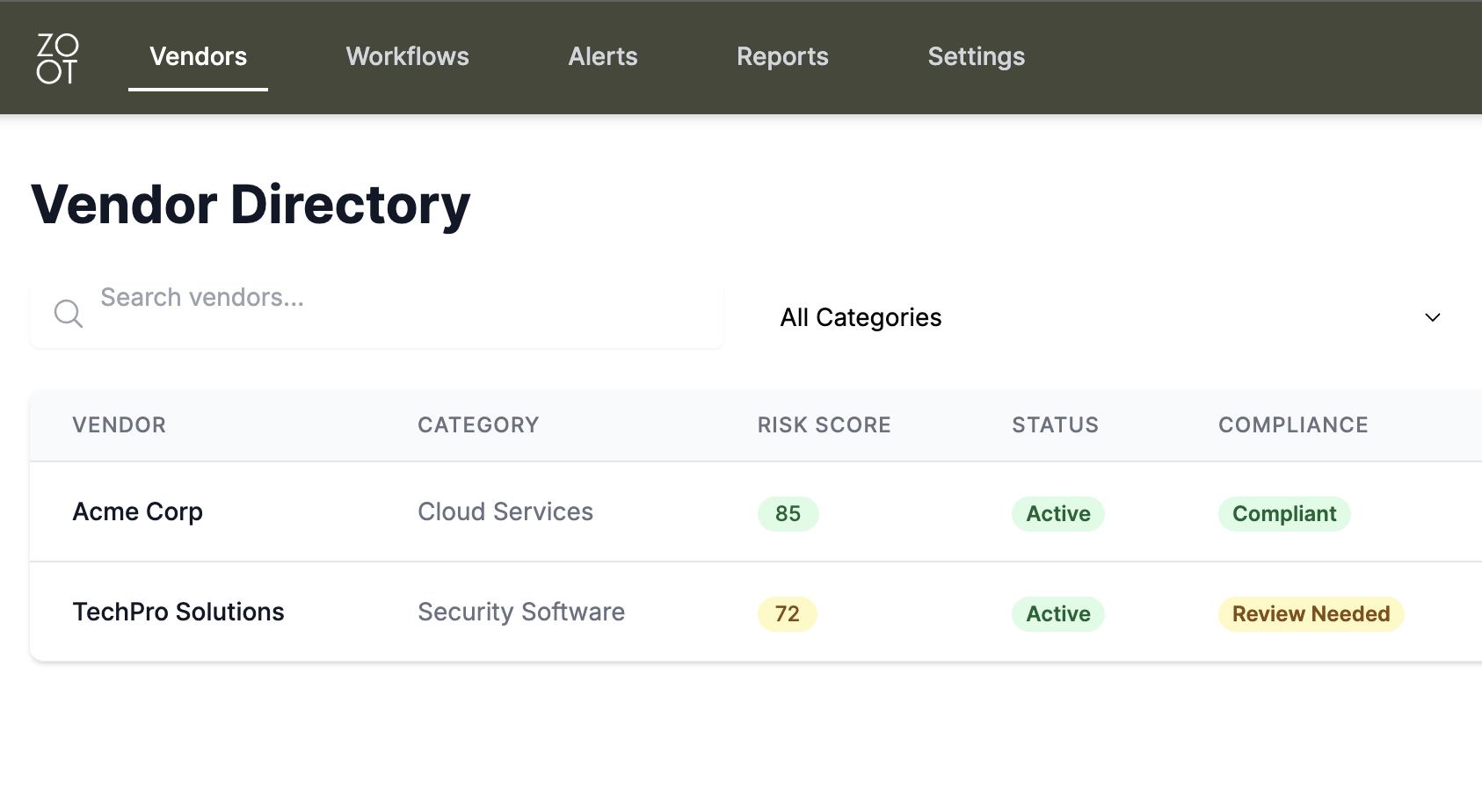Click the risk score 72 badge
Screen dimensions: 1482x812
pos(788,614)
